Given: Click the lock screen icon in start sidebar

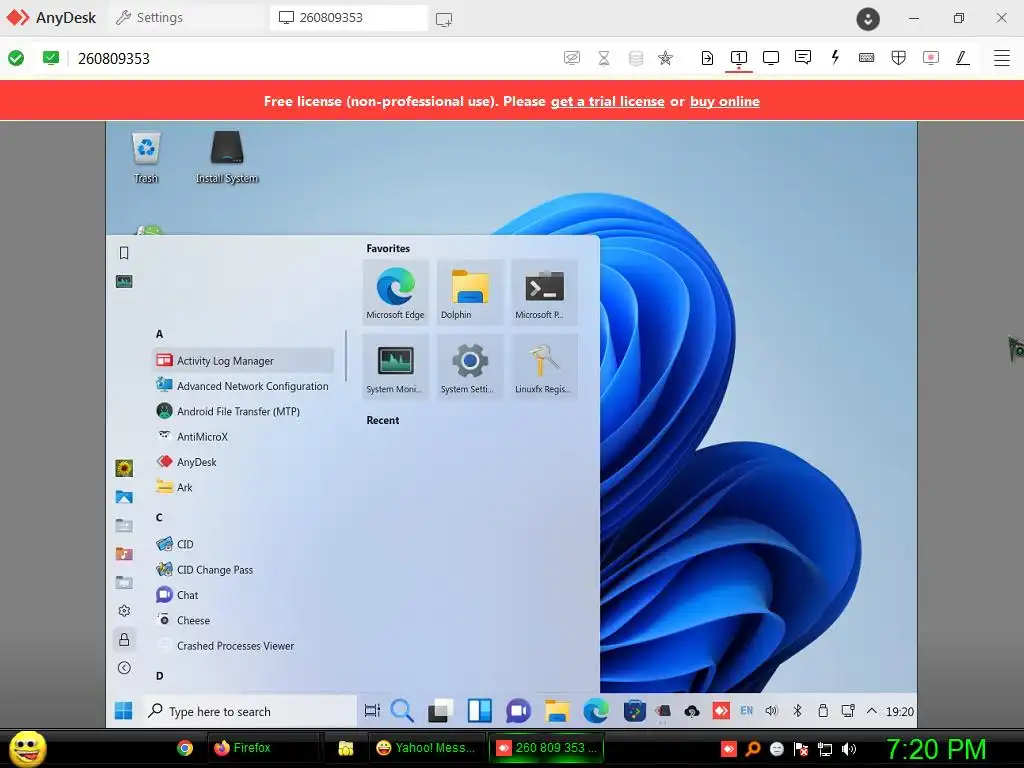Looking at the screenshot, I should tap(124, 639).
